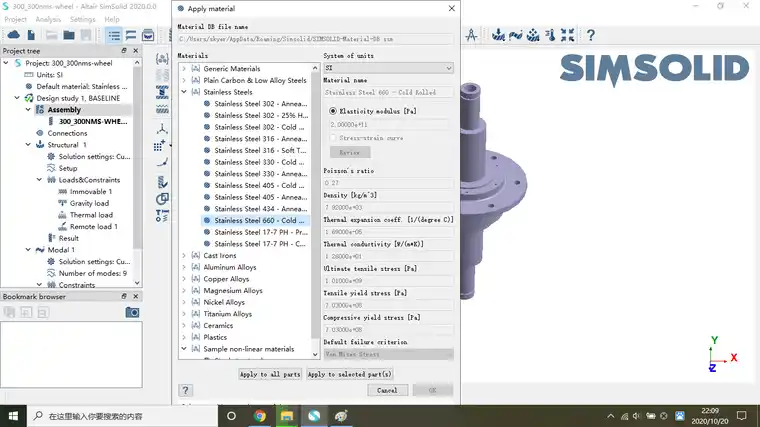Click the overlapping shapes icon in vertical toolbar
760x427 pixels.
(x=162, y=199)
